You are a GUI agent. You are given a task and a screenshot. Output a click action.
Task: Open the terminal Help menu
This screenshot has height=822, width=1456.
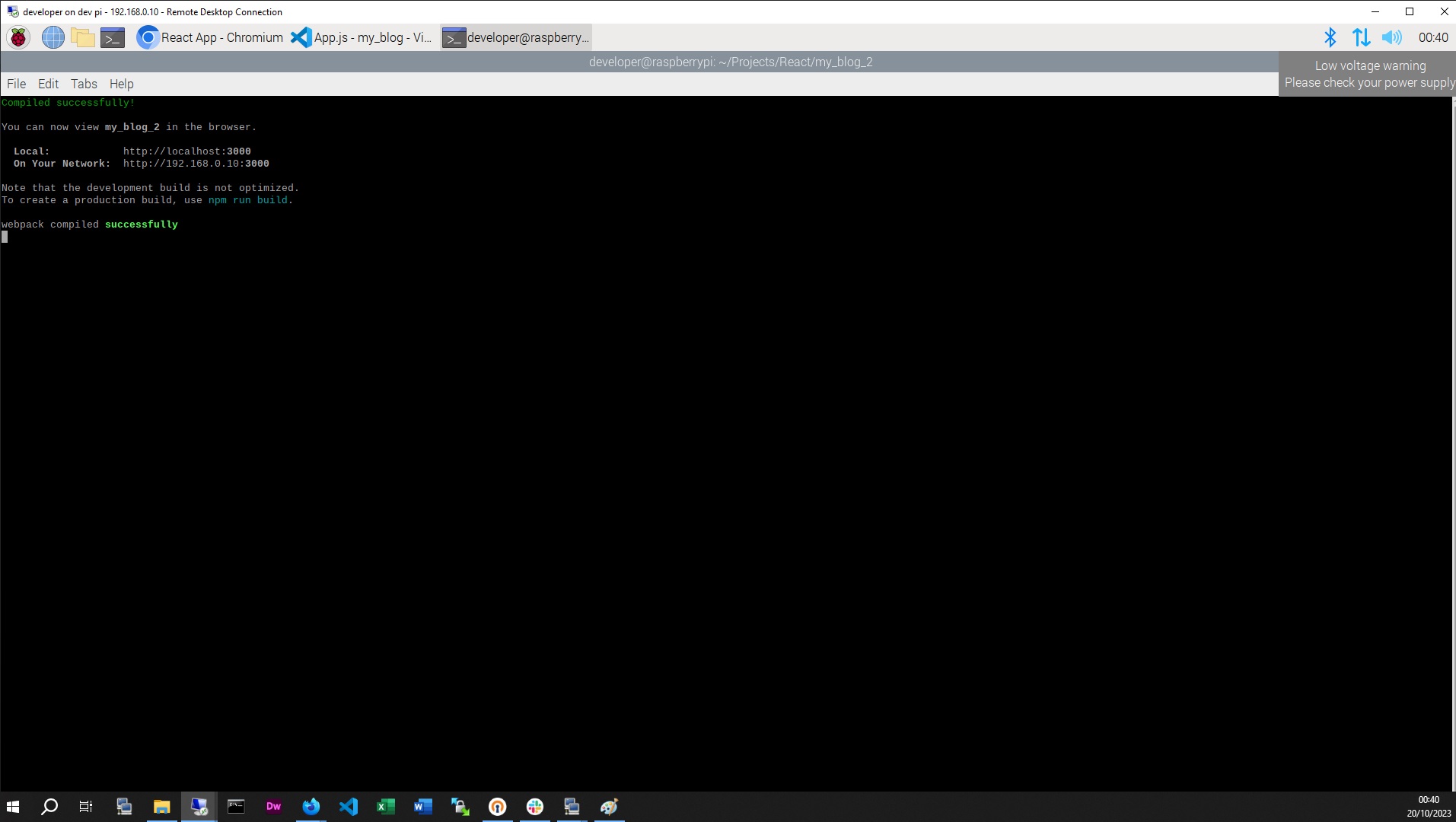click(x=121, y=84)
